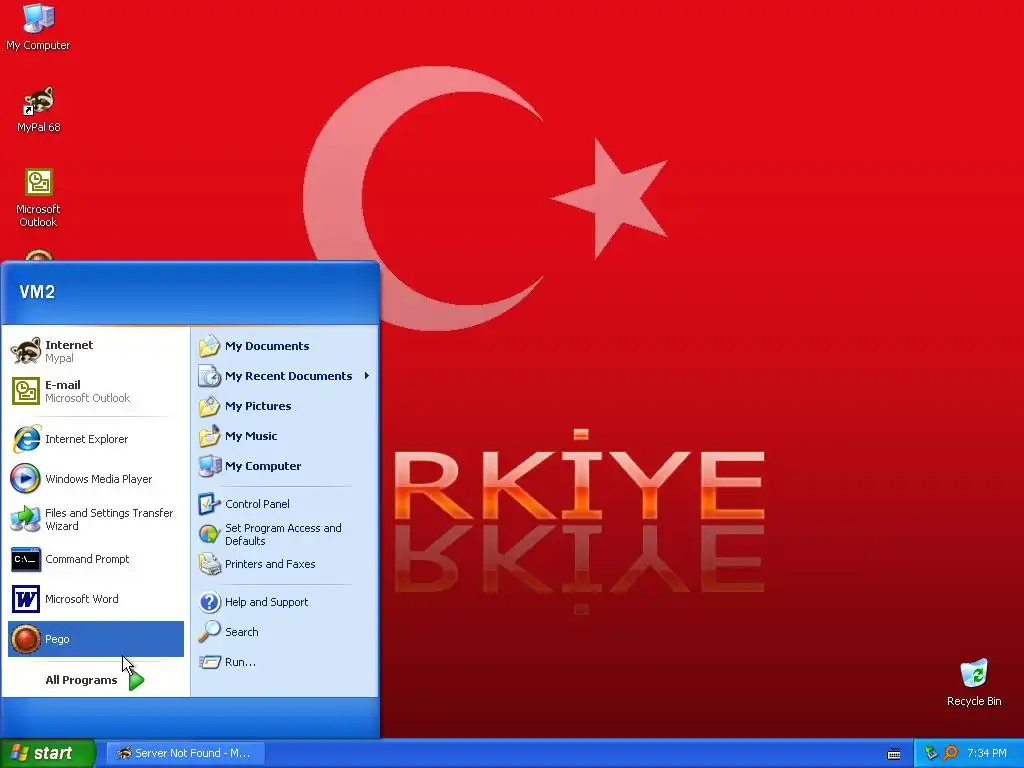Click the 7:34 PM taskbar clock
This screenshot has width=1024, height=768.
[987, 753]
